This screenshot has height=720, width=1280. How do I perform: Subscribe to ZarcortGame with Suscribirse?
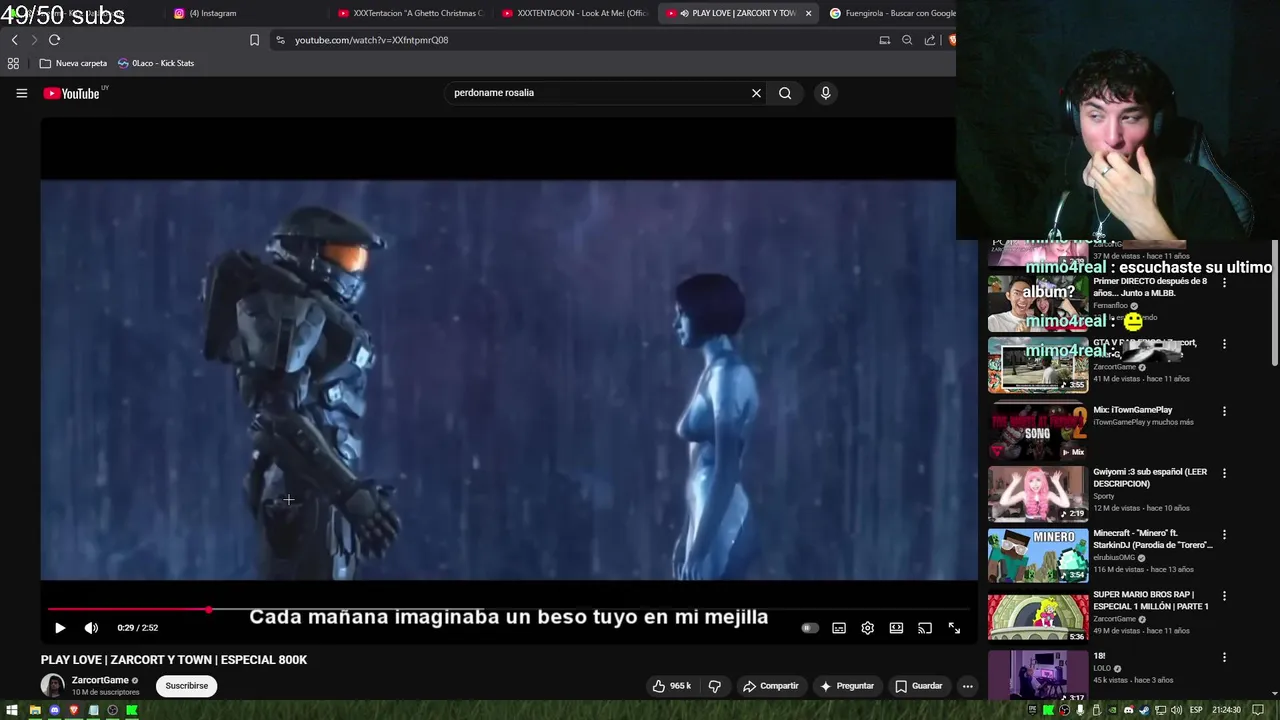point(187,686)
